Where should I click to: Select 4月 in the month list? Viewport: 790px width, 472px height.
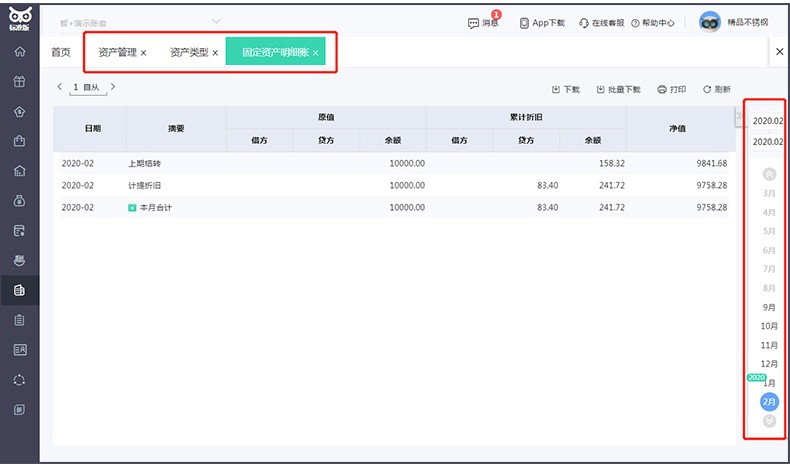tap(769, 213)
